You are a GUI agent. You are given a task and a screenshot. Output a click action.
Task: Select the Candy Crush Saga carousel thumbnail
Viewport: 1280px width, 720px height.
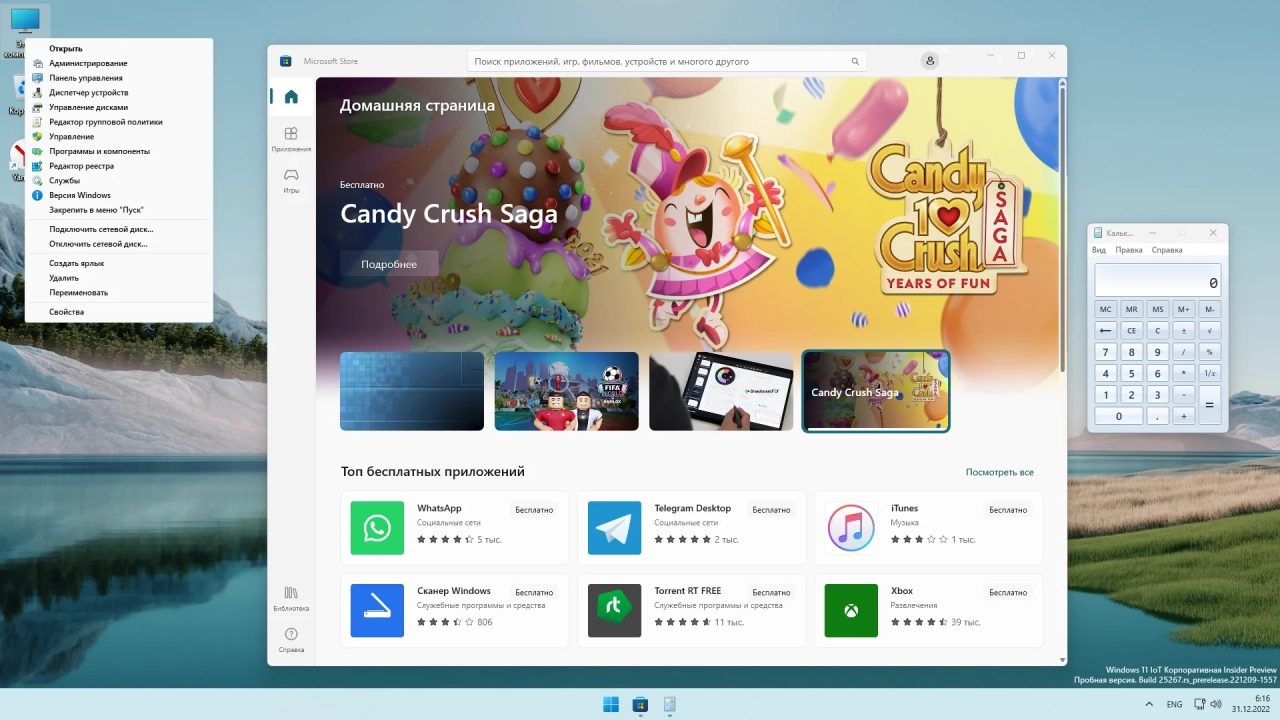click(876, 391)
